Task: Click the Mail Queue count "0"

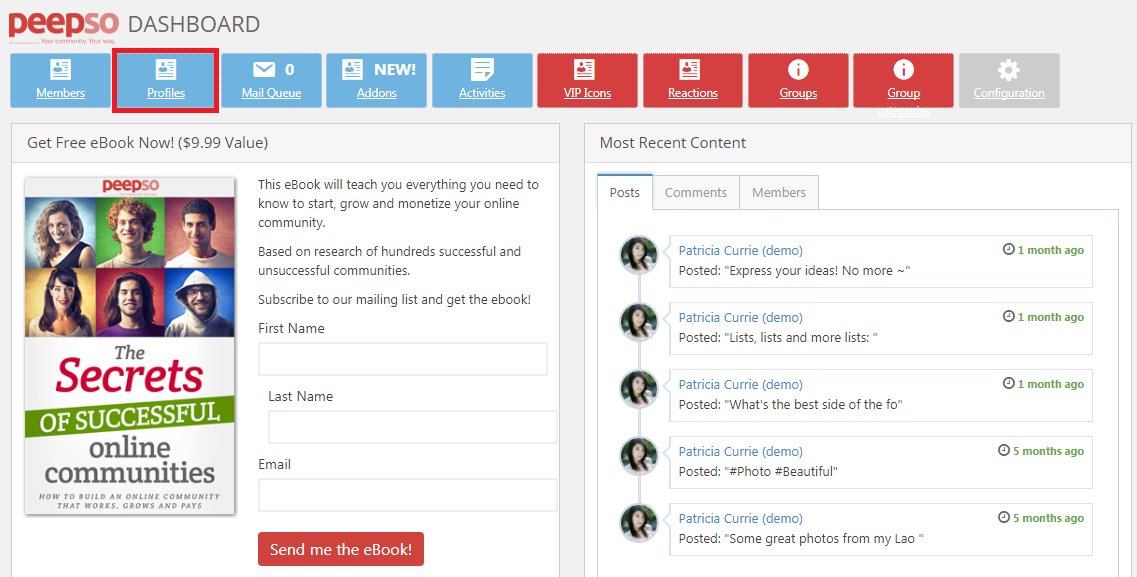Action: tap(290, 70)
